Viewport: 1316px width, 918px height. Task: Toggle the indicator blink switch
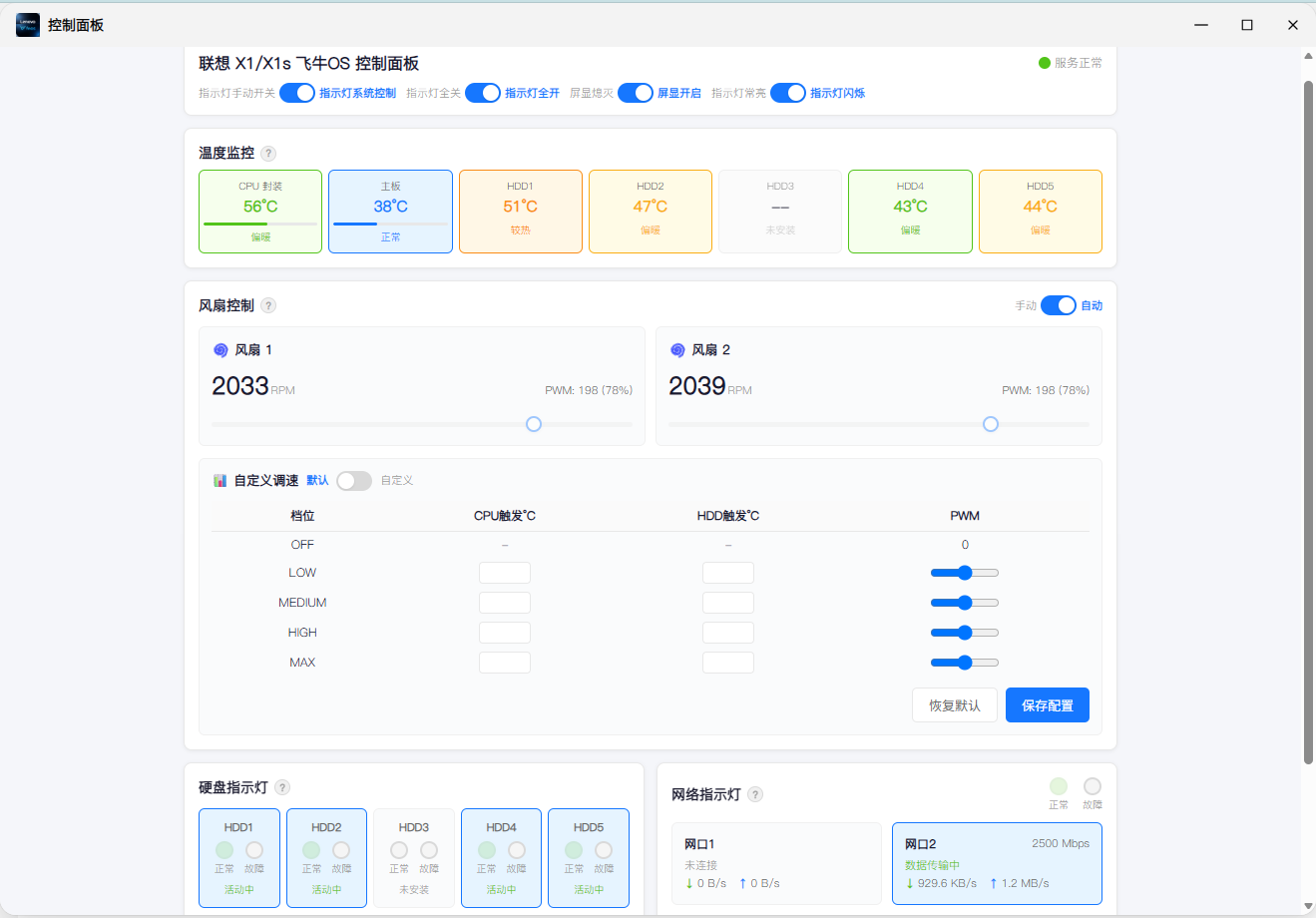[x=788, y=93]
